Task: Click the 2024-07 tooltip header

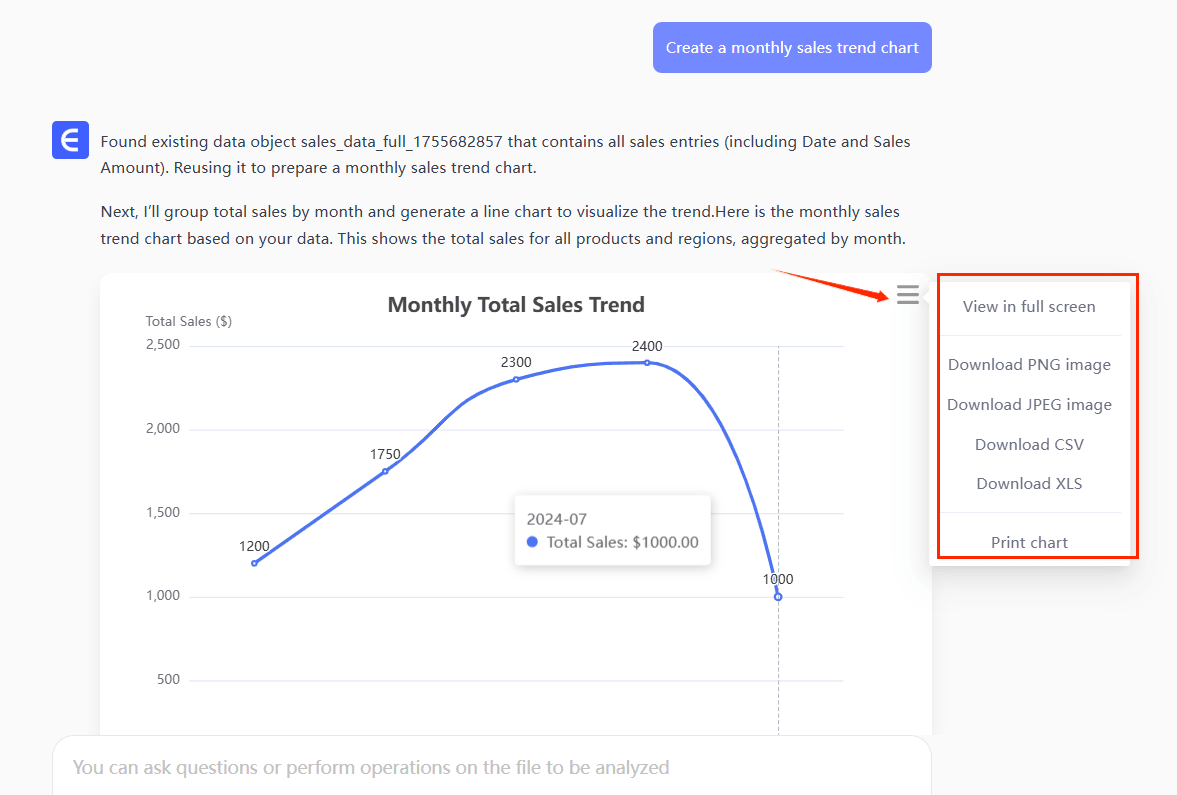Action: click(x=556, y=519)
